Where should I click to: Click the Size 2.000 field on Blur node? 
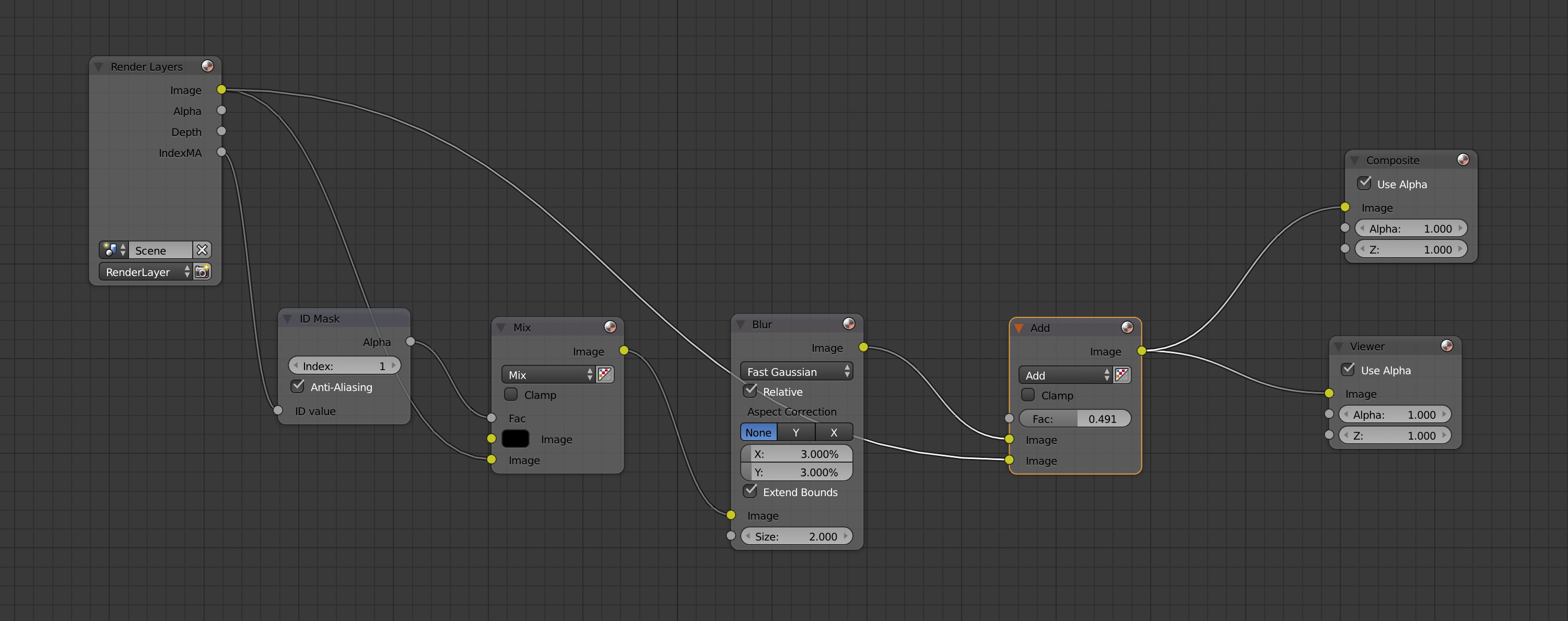pyautogui.click(x=797, y=536)
